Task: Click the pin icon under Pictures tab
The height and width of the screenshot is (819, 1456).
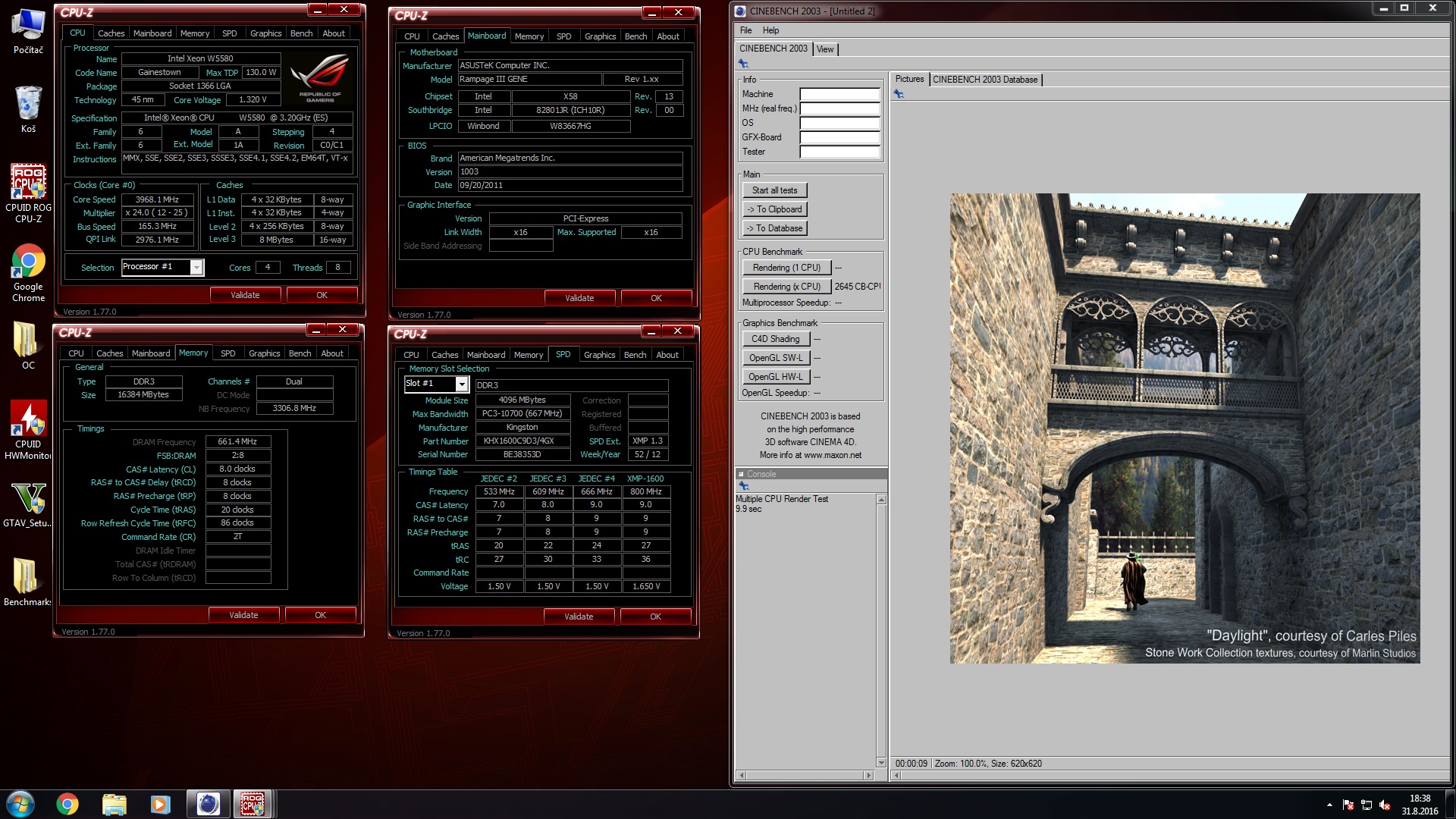Action: (899, 94)
